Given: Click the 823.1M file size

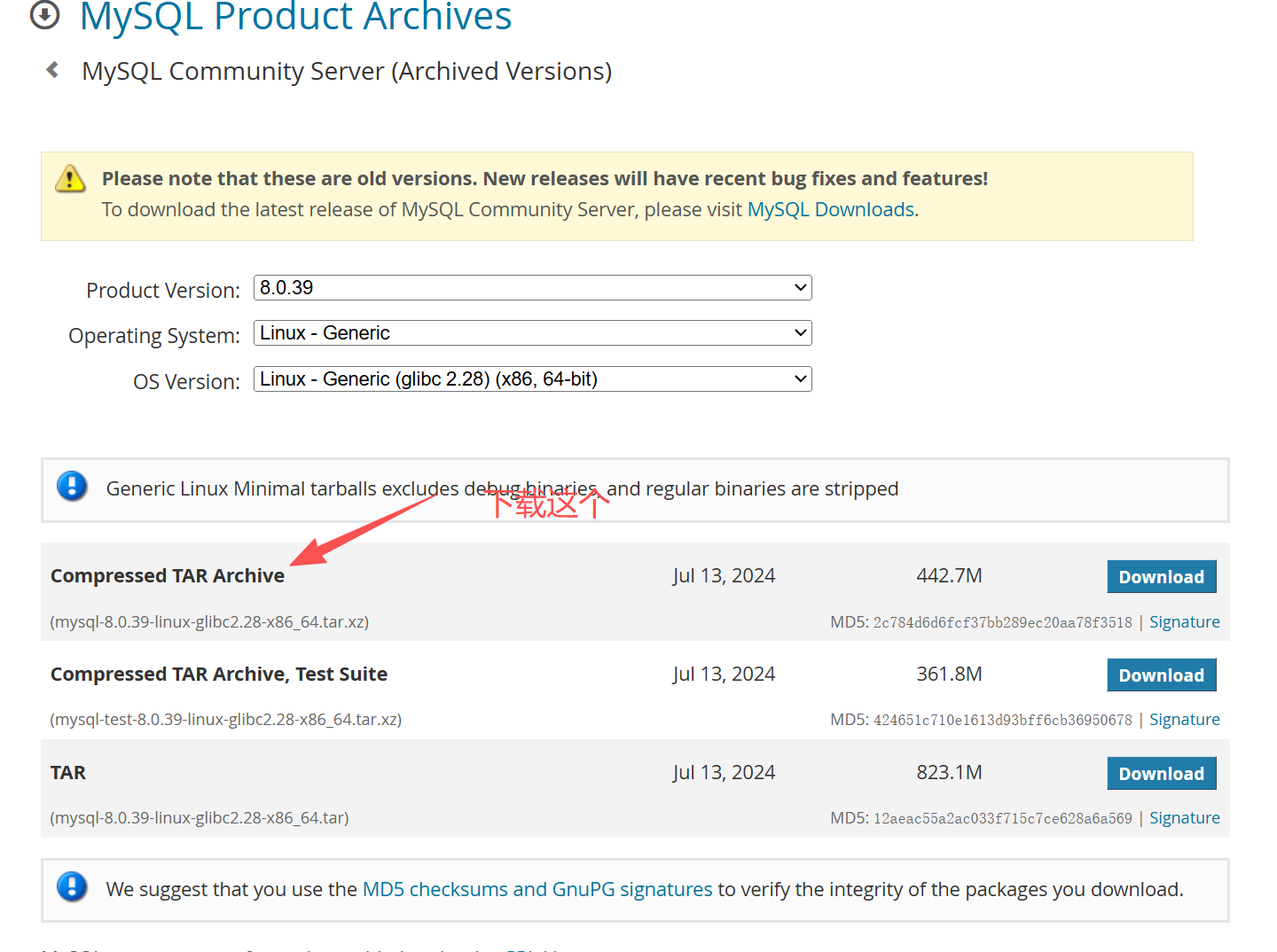Looking at the screenshot, I should point(950,773).
